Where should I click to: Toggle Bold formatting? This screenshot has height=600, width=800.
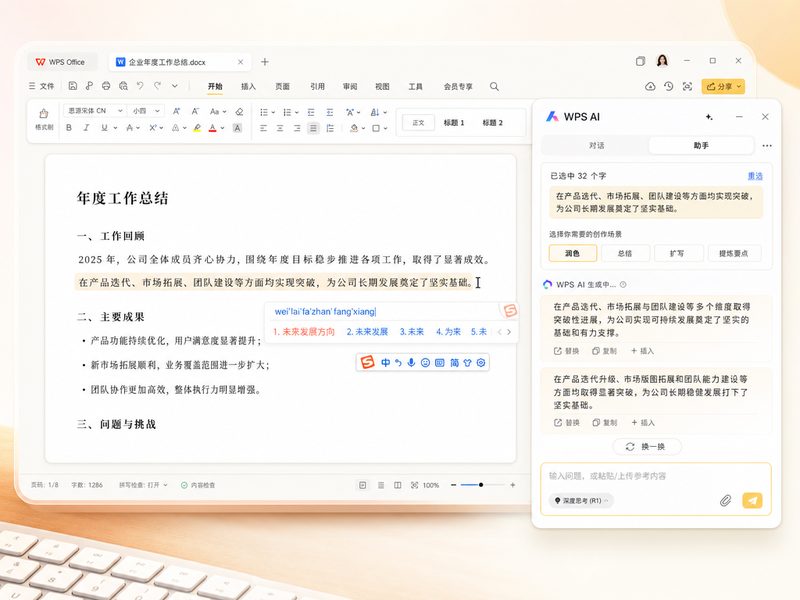pos(69,128)
